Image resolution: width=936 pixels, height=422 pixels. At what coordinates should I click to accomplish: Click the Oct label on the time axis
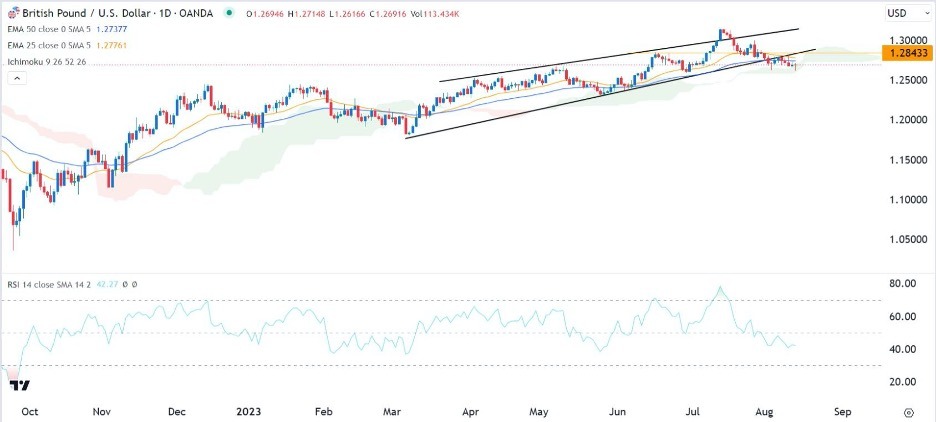click(x=29, y=411)
